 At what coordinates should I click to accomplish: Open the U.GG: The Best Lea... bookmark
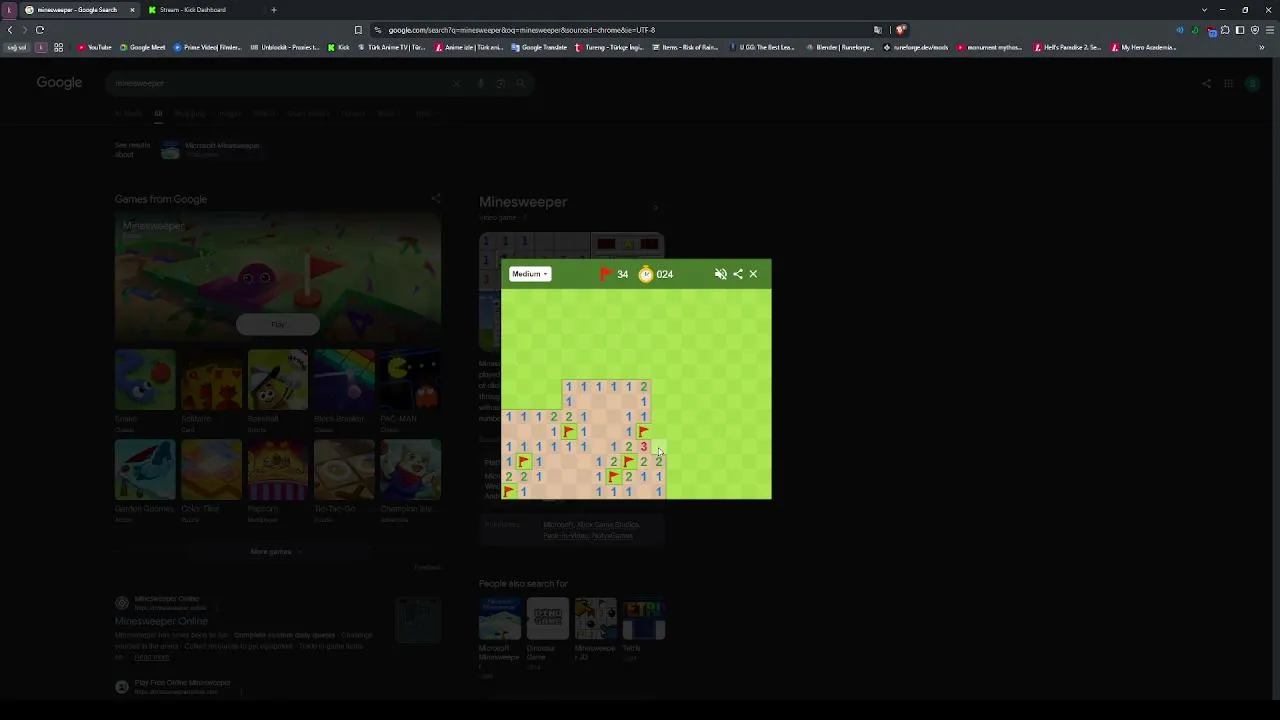coord(761,47)
